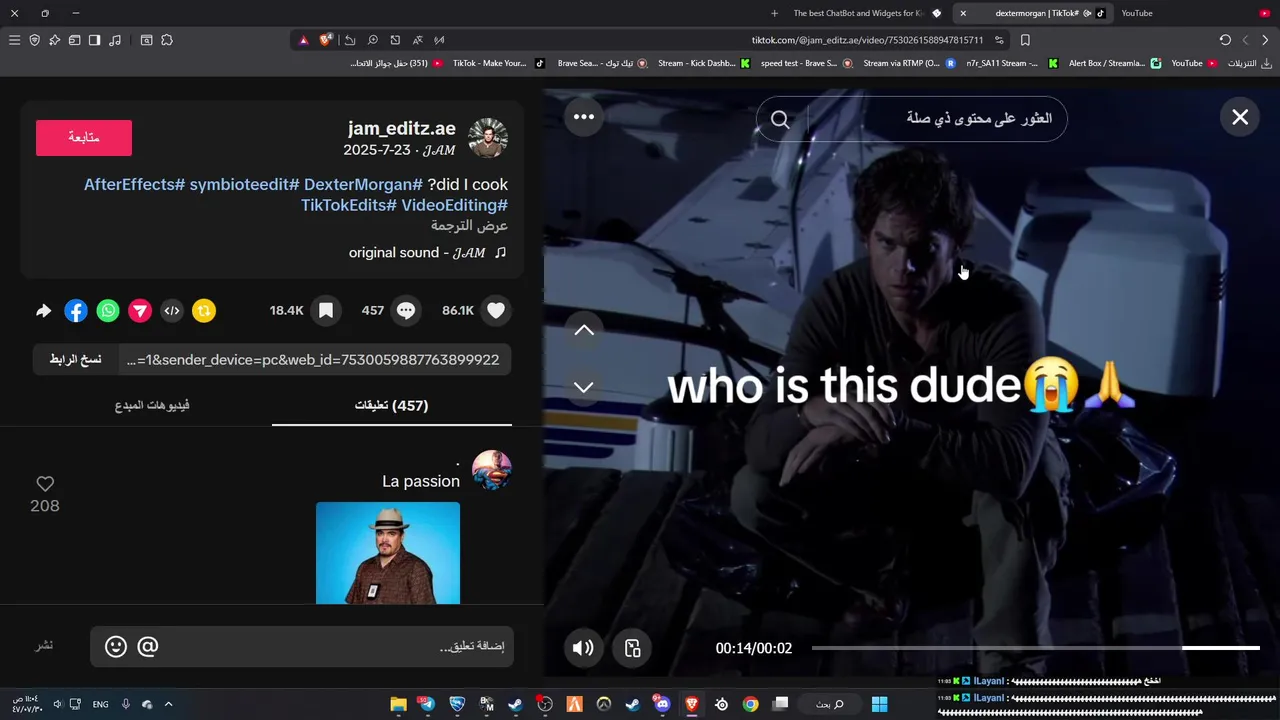This screenshot has width=1280, height=720.
Task: Open site settings icon in address bar
Action: click(999, 40)
